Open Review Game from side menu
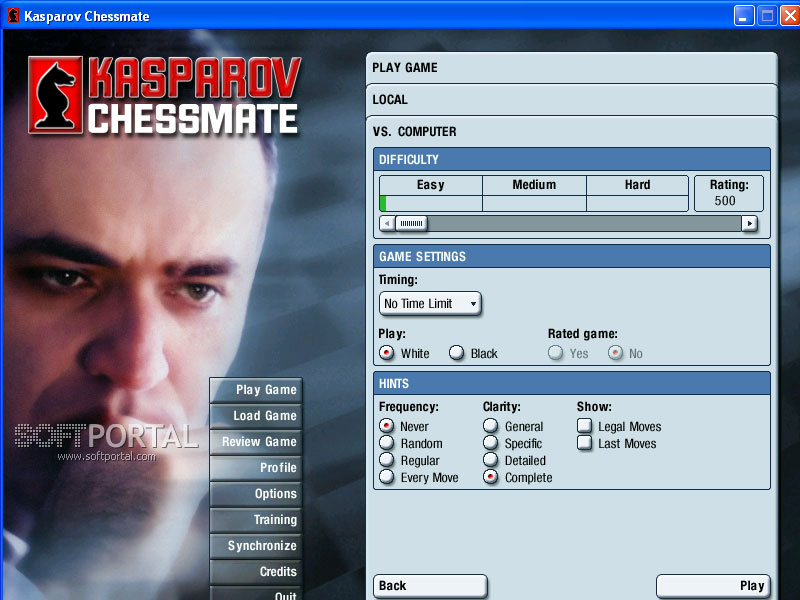800x600 pixels. pos(256,442)
